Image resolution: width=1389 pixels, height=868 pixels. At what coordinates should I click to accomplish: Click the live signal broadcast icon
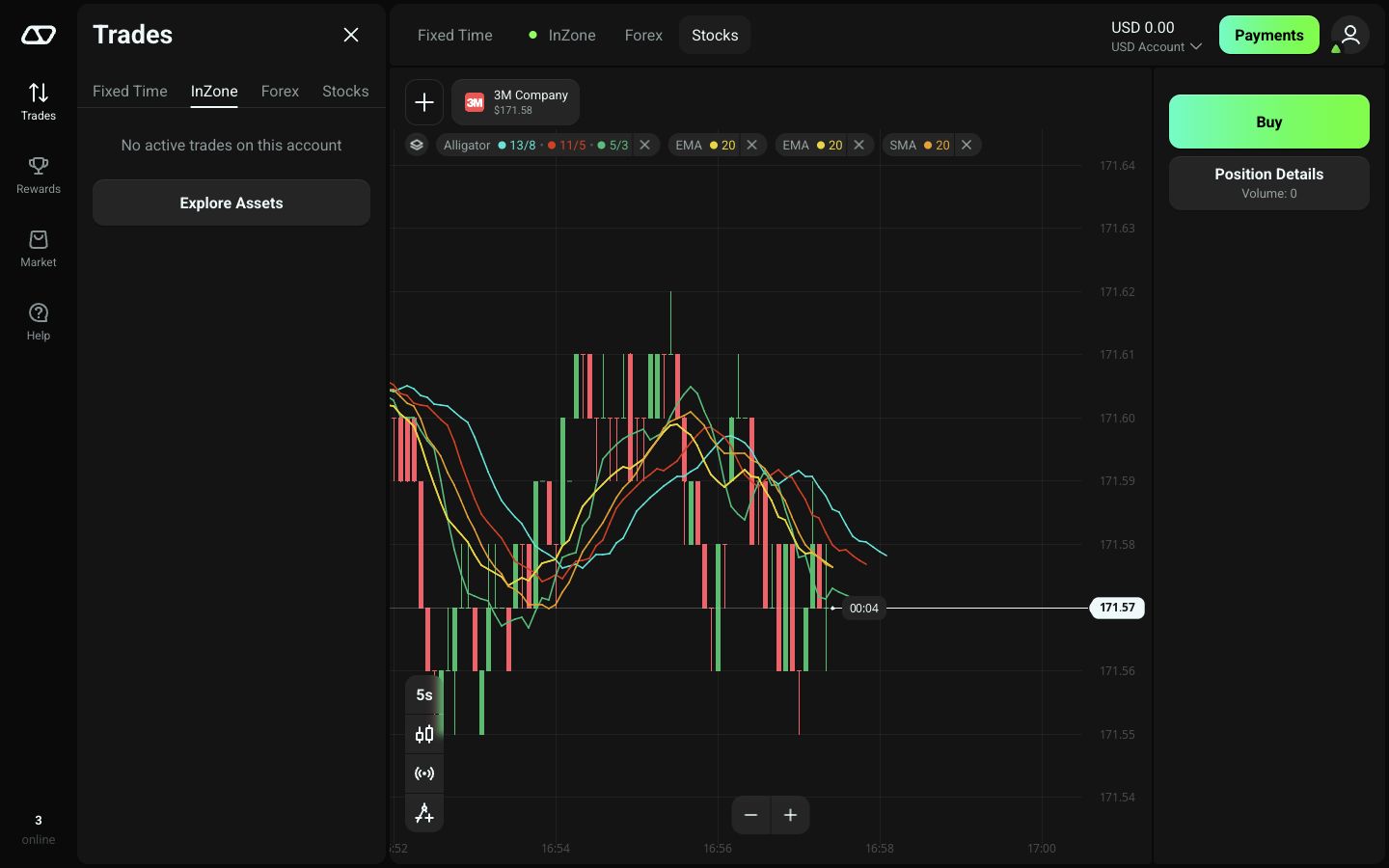[424, 773]
